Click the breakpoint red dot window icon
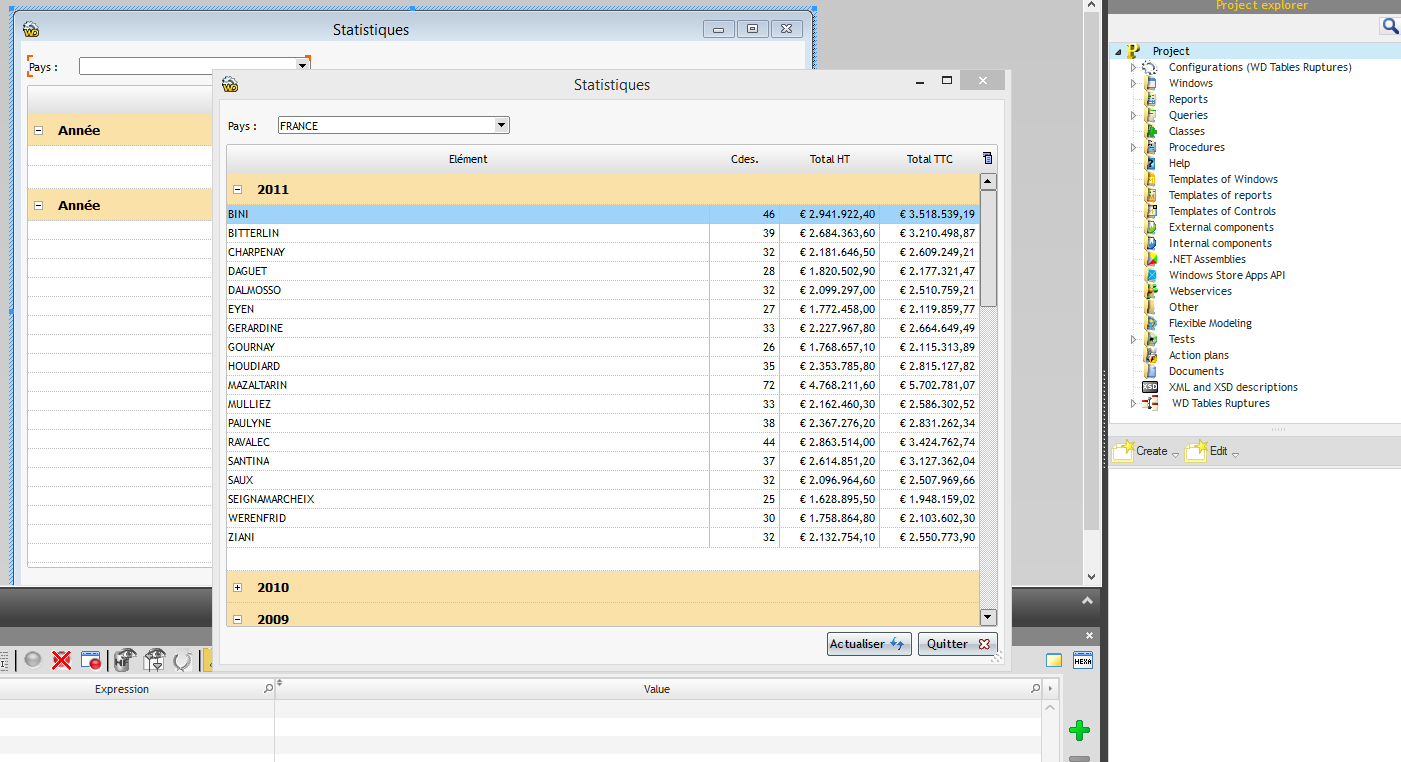Screen dimensions: 1401x762 click(x=91, y=660)
